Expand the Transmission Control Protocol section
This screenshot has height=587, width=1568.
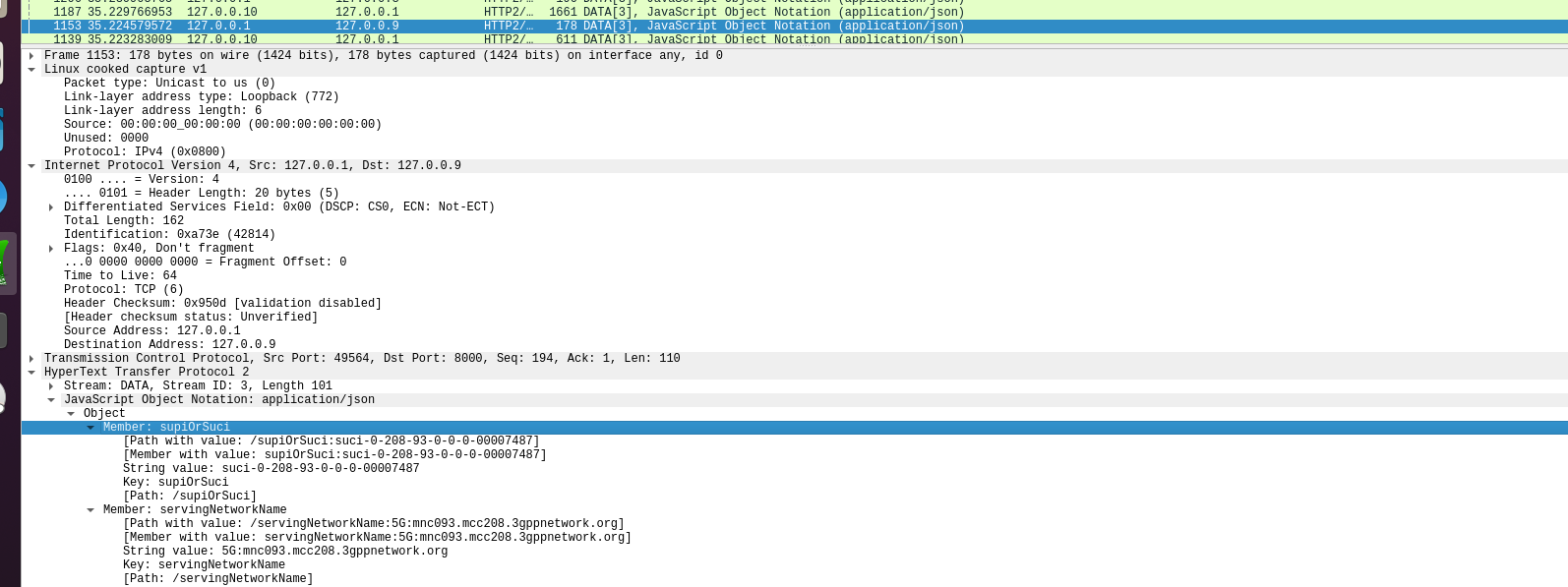31,359
